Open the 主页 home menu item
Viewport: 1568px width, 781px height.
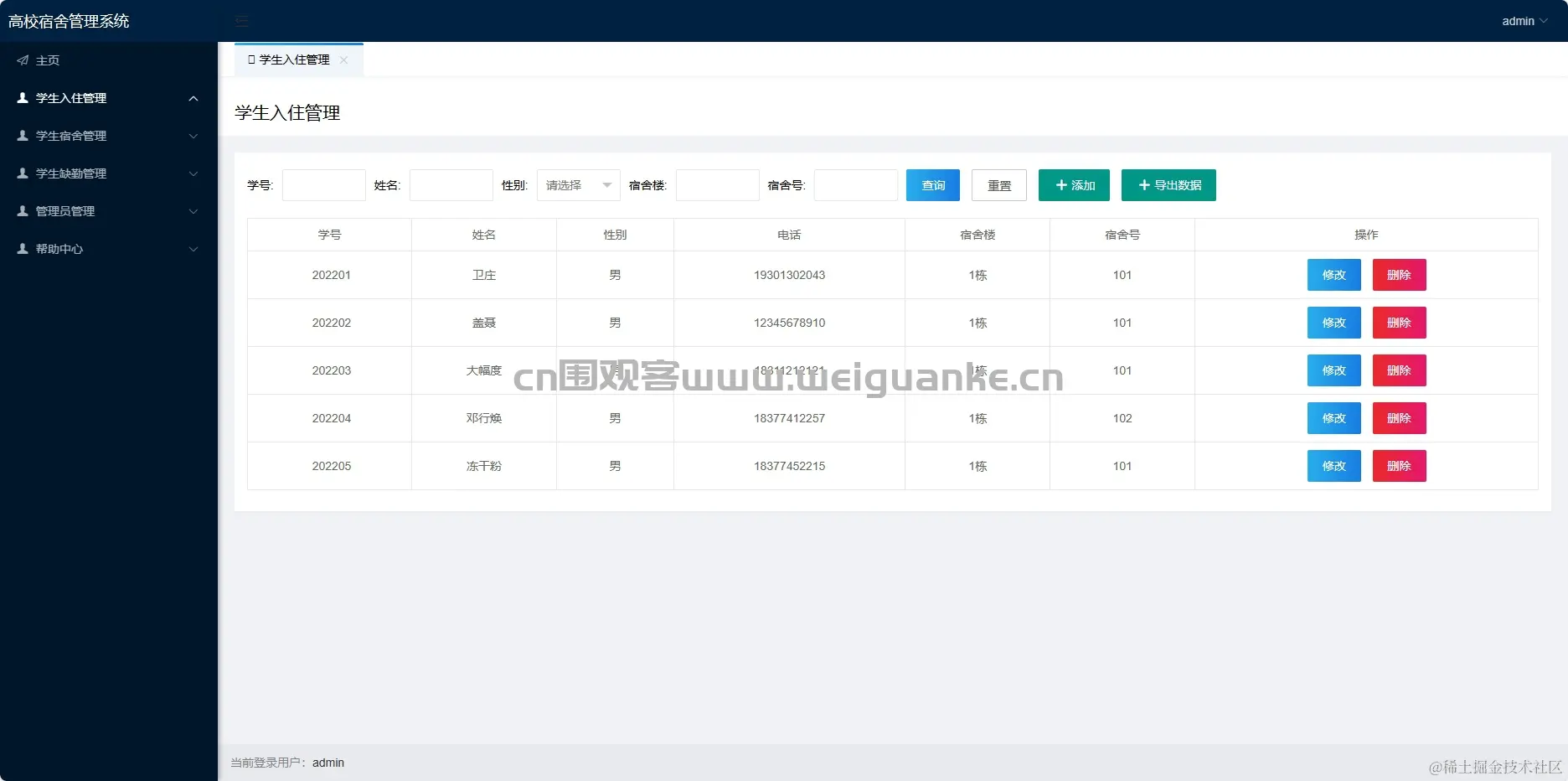click(109, 60)
